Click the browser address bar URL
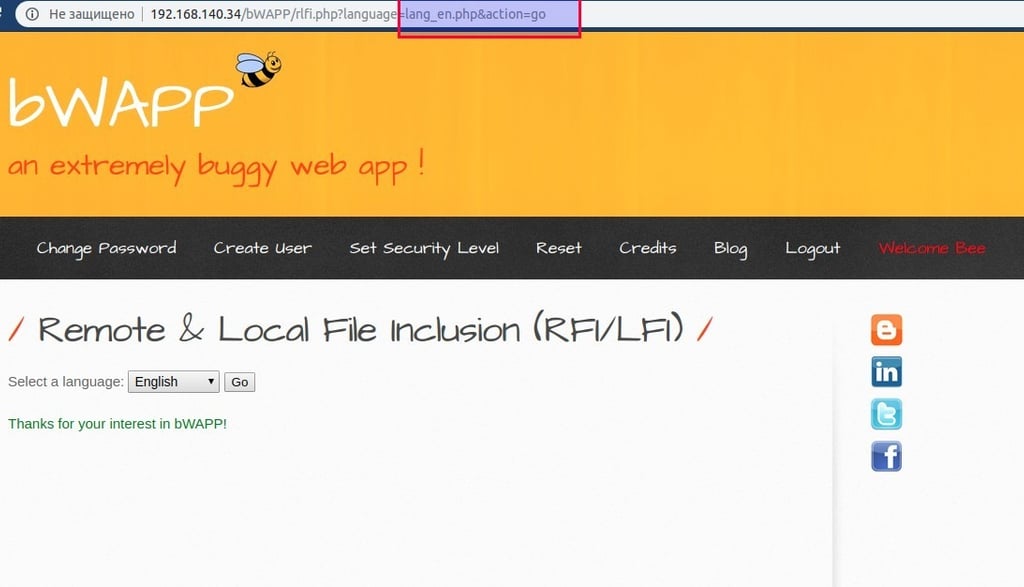 [x=348, y=14]
